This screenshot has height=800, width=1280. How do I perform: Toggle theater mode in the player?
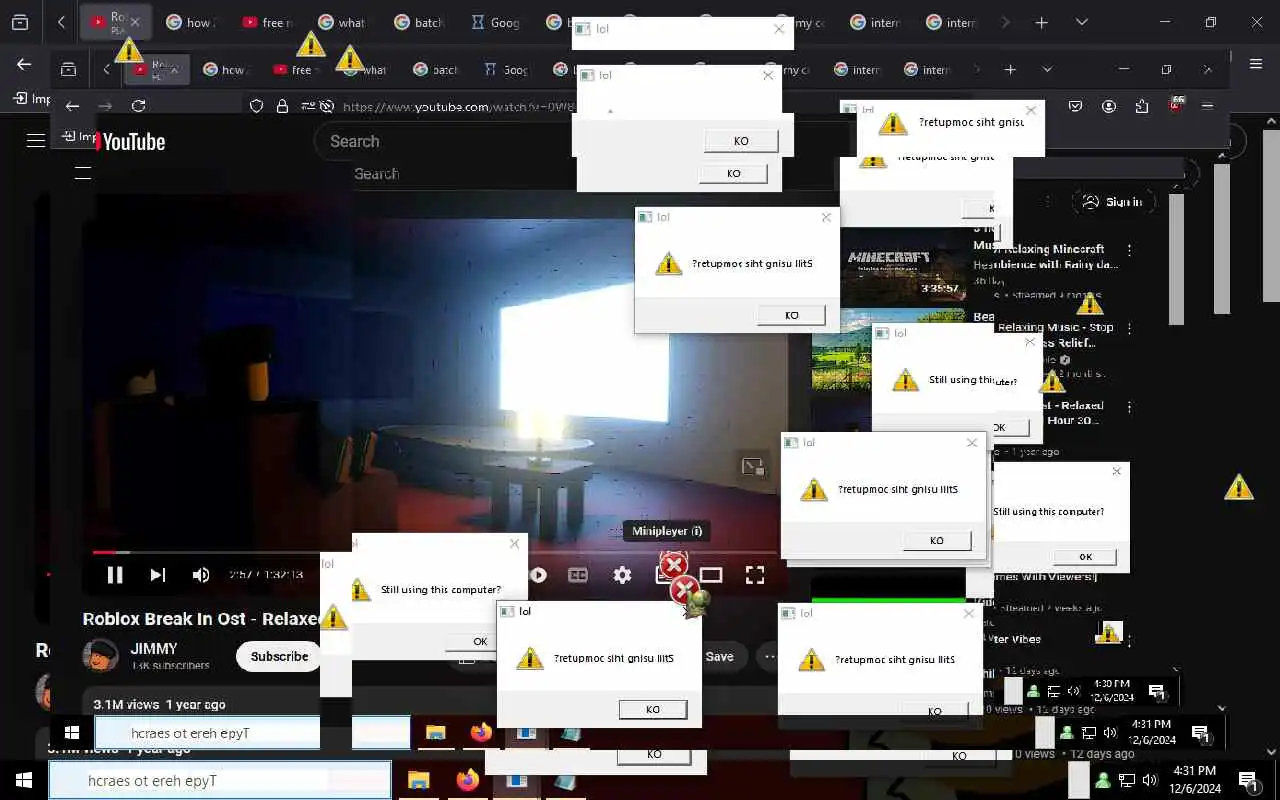pyautogui.click(x=711, y=575)
